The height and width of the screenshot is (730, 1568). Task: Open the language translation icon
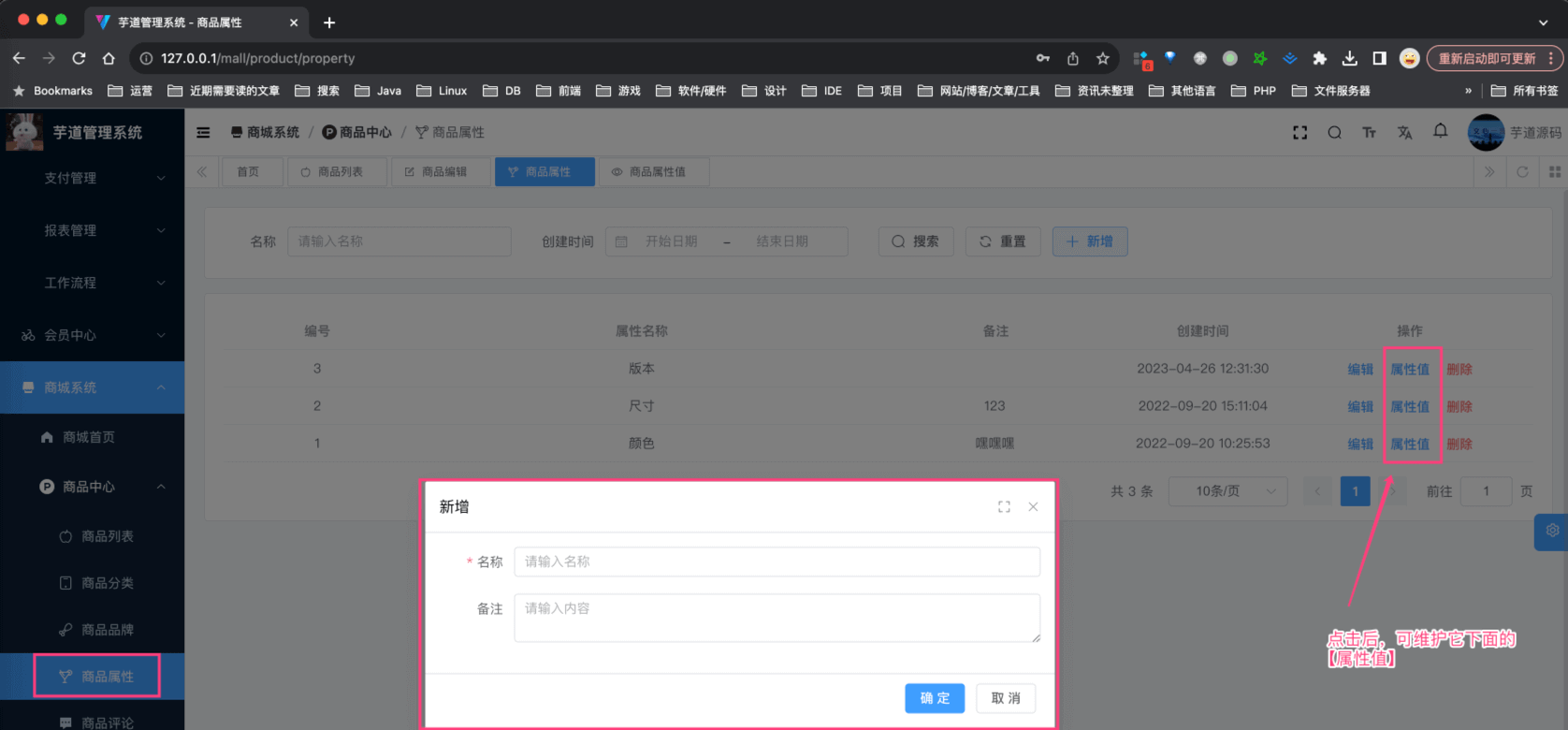click(1404, 133)
